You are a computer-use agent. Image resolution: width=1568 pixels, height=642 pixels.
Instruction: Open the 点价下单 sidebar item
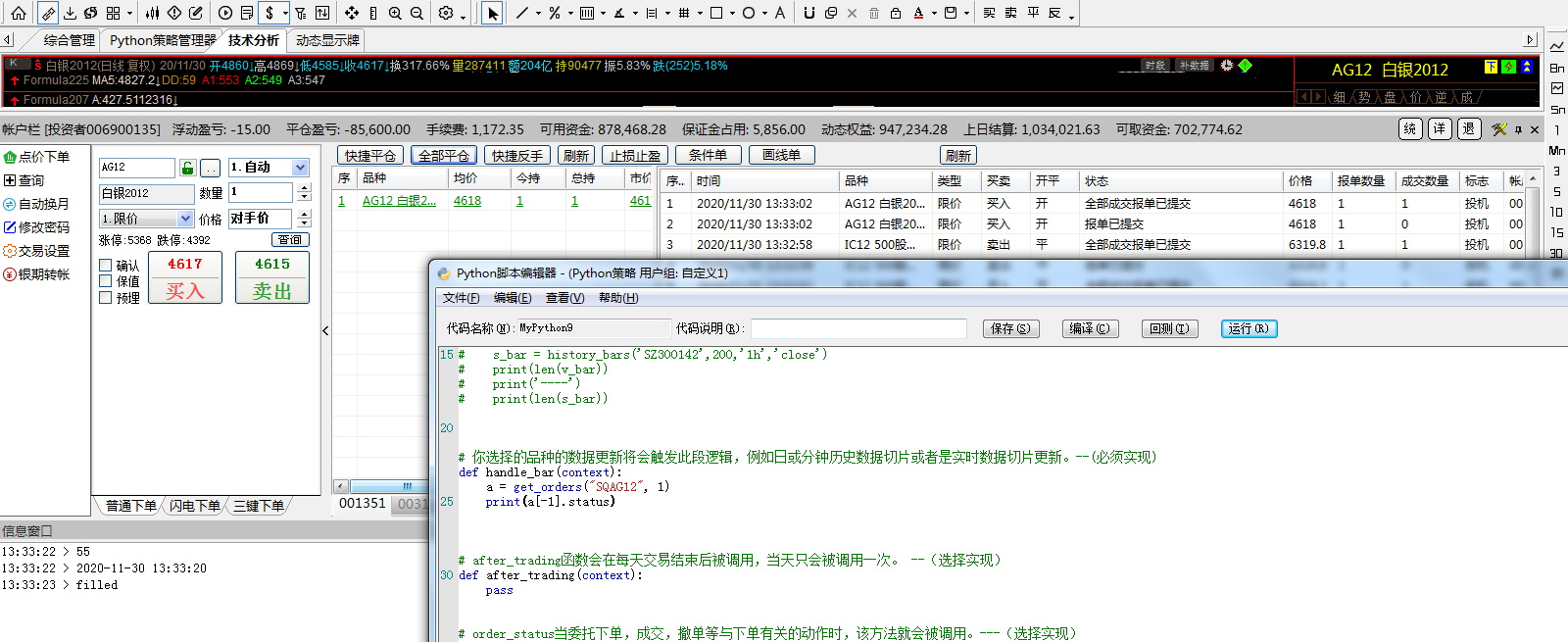pyautogui.click(x=36, y=157)
